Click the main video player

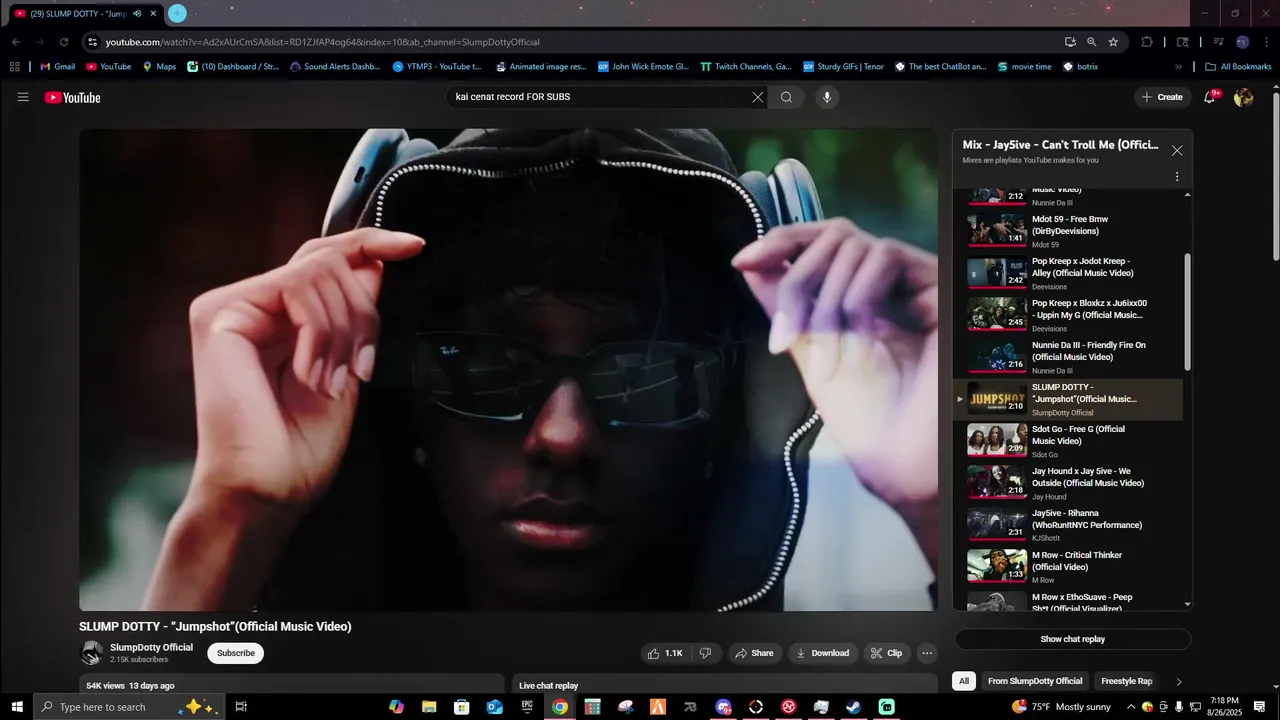click(x=508, y=369)
